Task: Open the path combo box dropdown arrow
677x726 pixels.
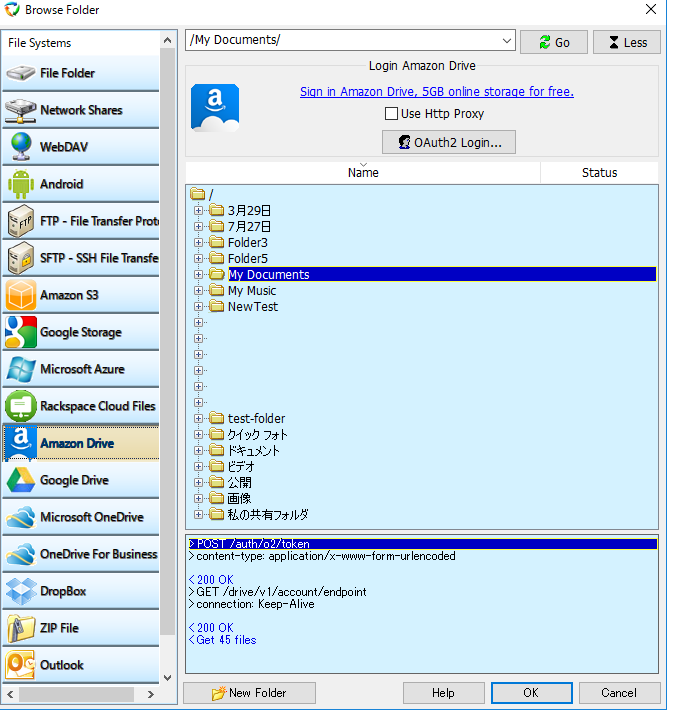Action: click(507, 40)
